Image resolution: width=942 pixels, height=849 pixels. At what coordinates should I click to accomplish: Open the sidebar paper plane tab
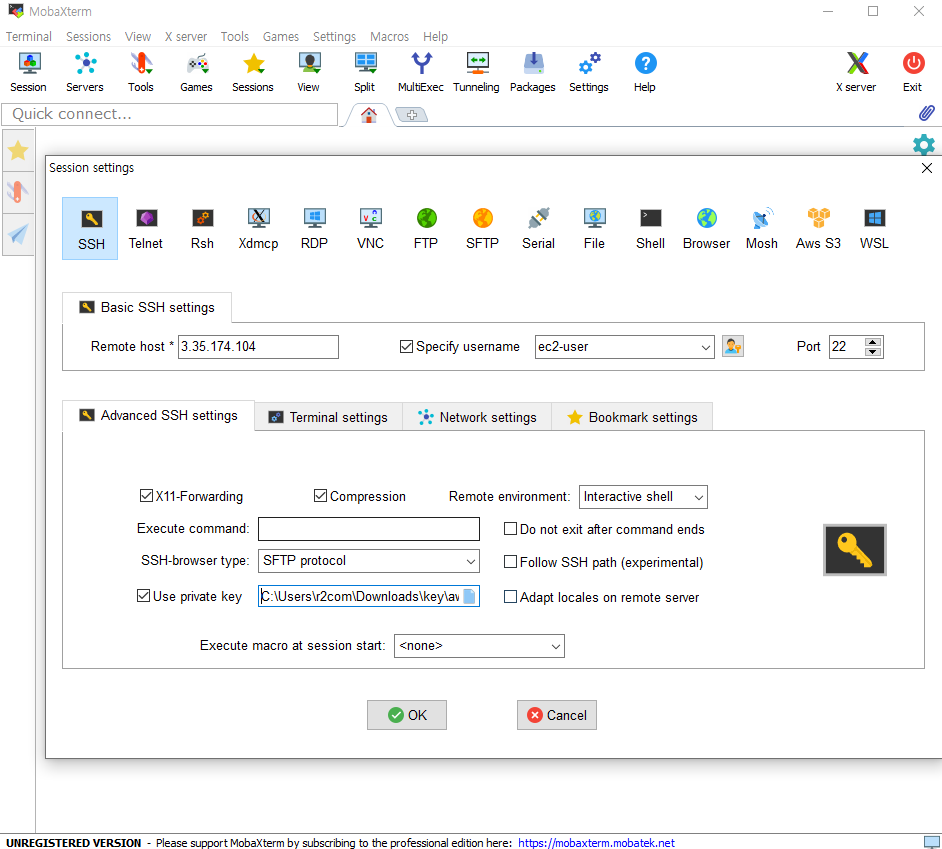(x=18, y=234)
